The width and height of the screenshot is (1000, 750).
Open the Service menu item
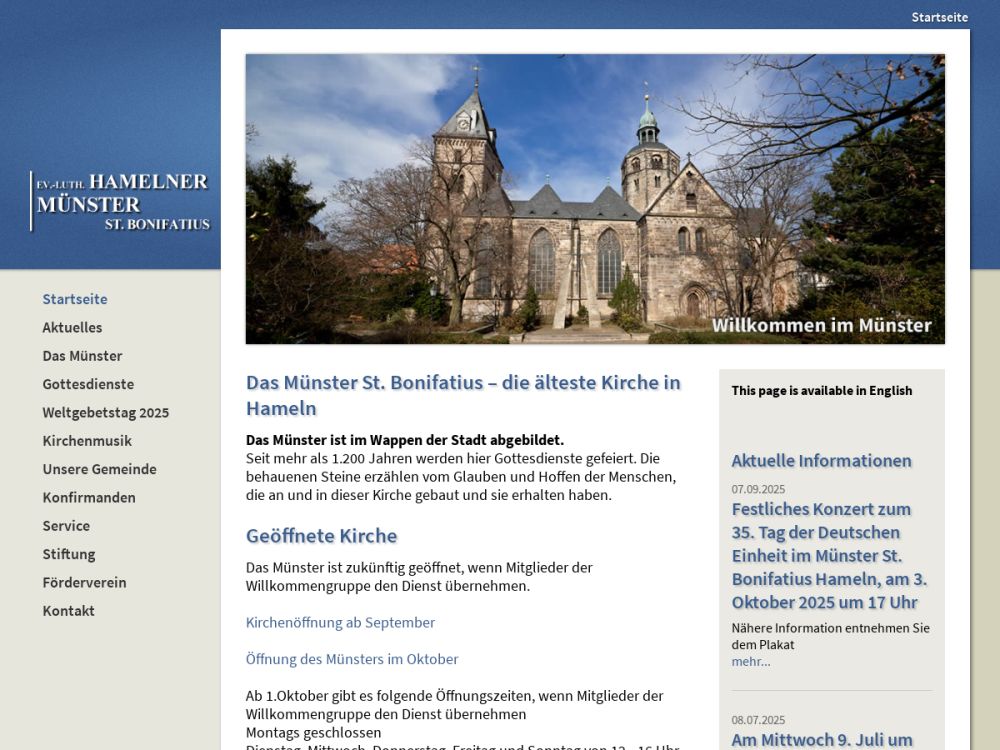(66, 526)
